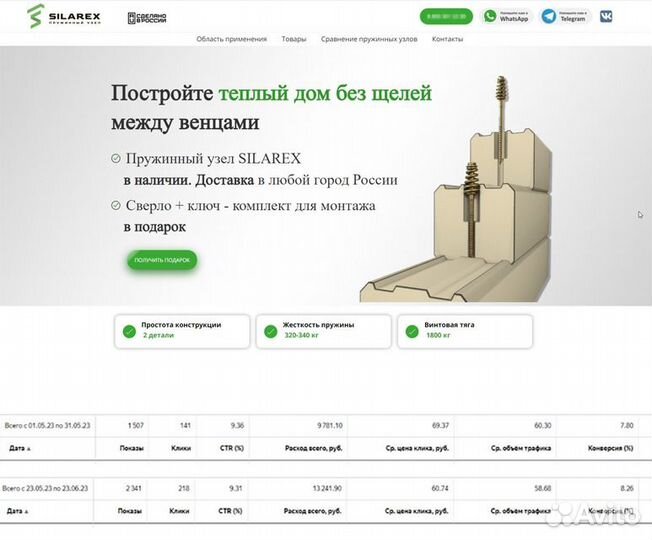
Task: Open 'Контакты' menu item
Action: [447, 39]
